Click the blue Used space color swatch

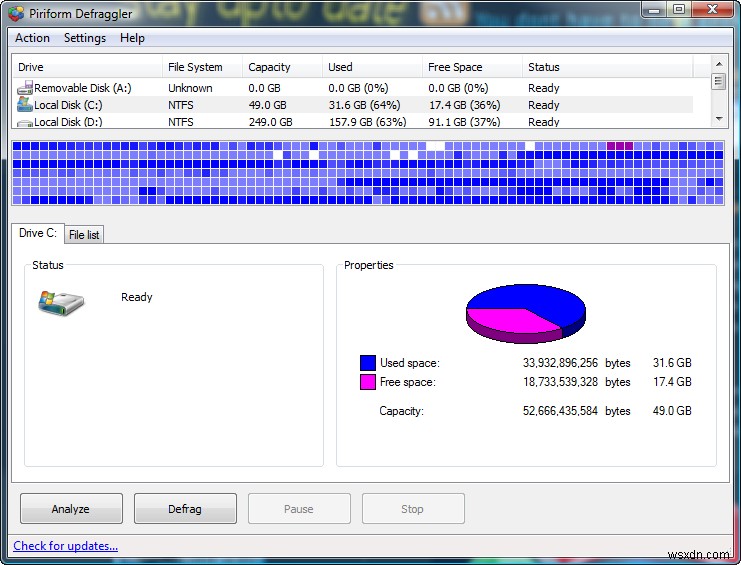368,363
